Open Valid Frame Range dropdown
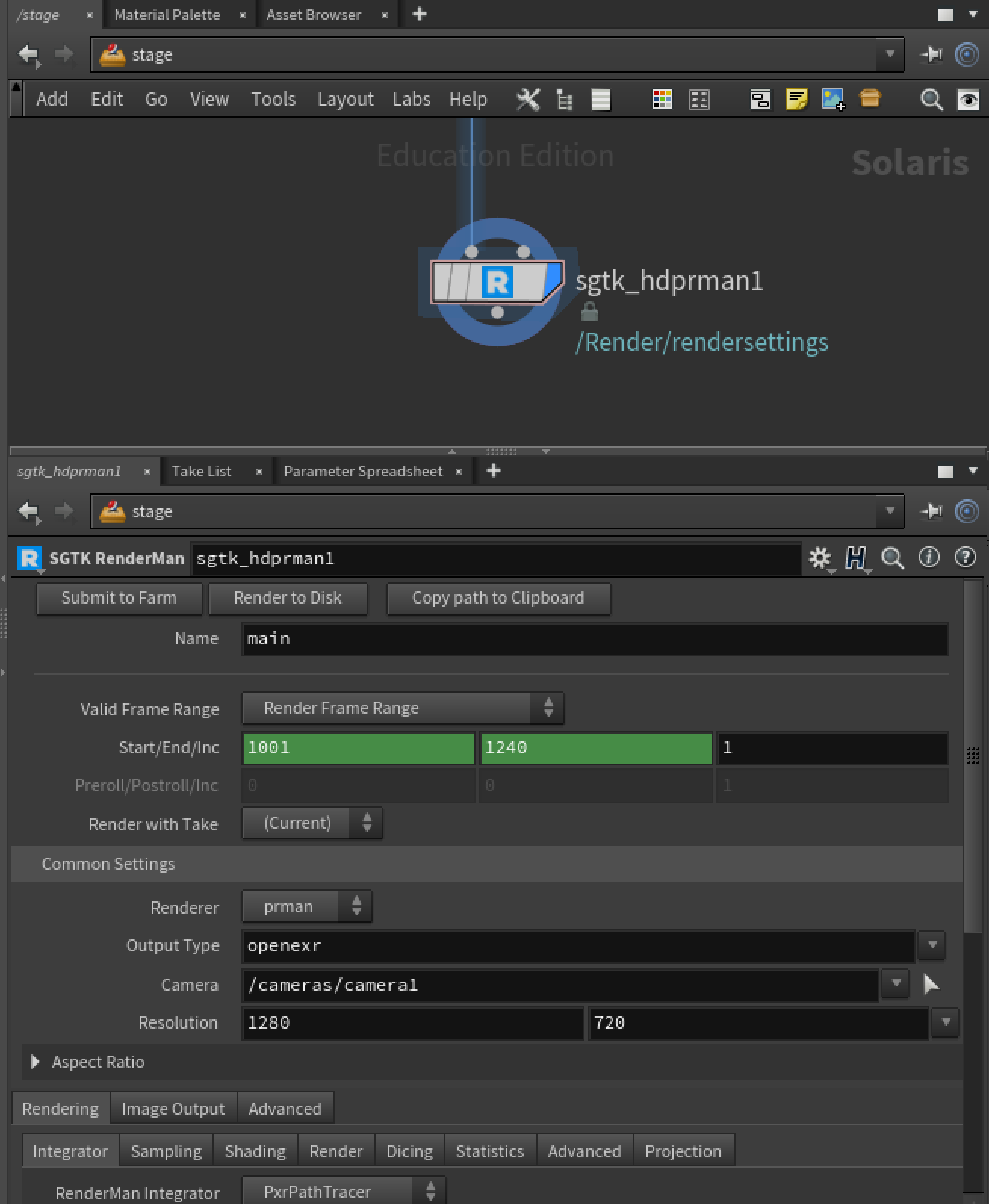Image resolution: width=989 pixels, height=1204 pixels. (403, 709)
